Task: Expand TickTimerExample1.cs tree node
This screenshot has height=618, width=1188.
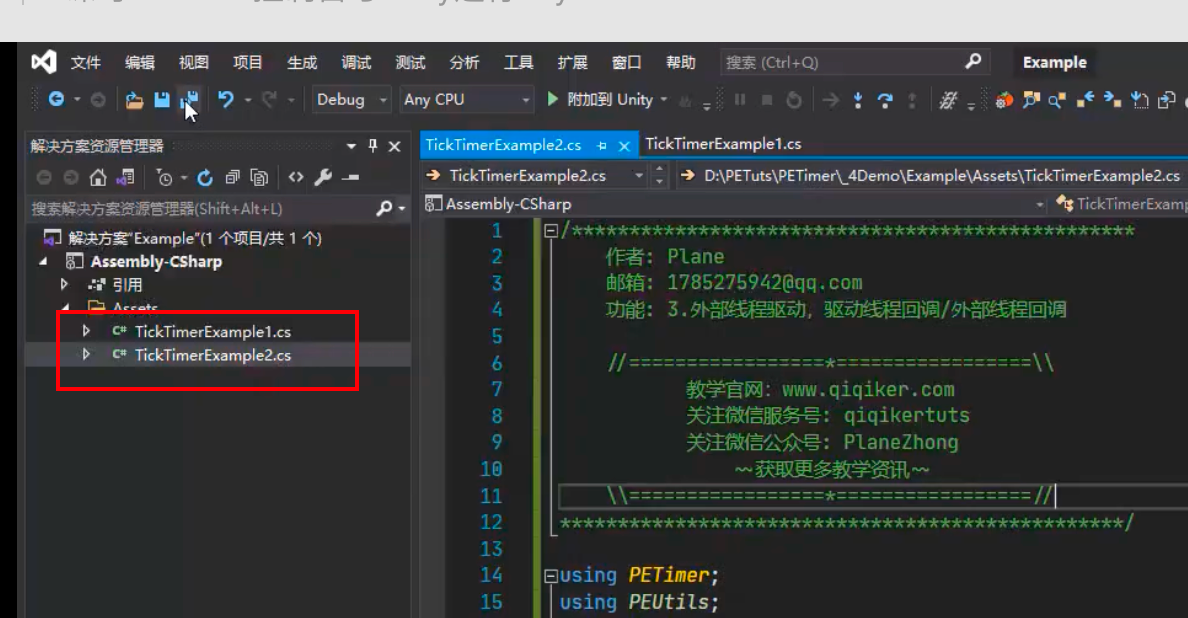Action: point(86,331)
